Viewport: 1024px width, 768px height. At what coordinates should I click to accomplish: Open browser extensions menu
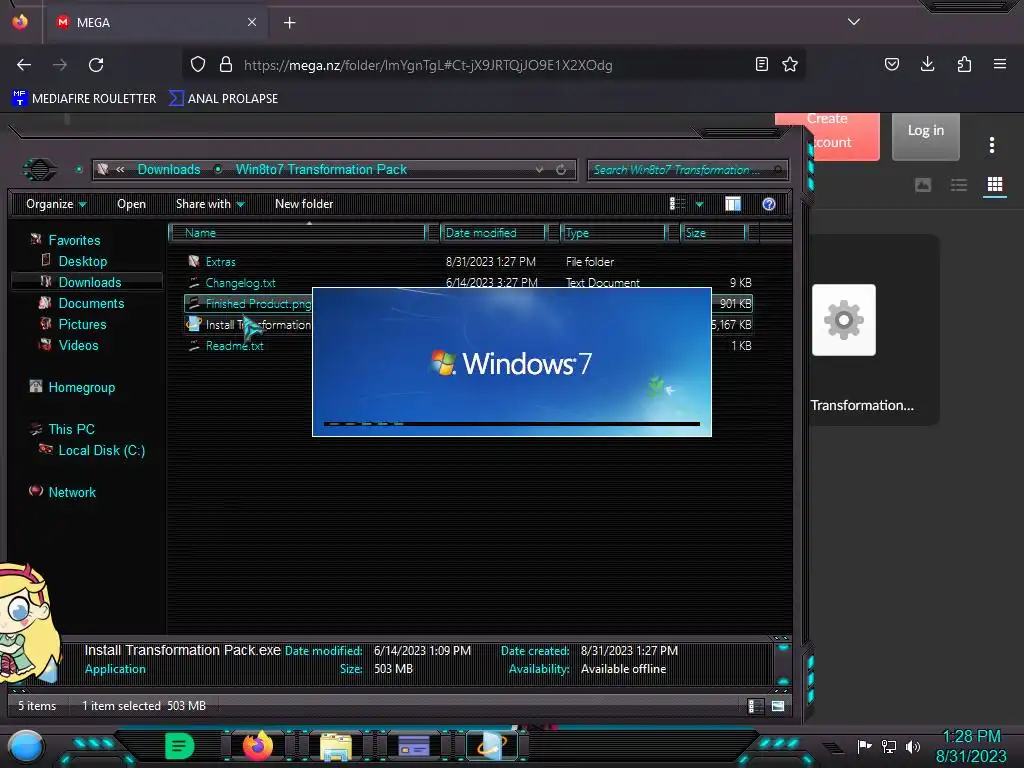point(964,64)
